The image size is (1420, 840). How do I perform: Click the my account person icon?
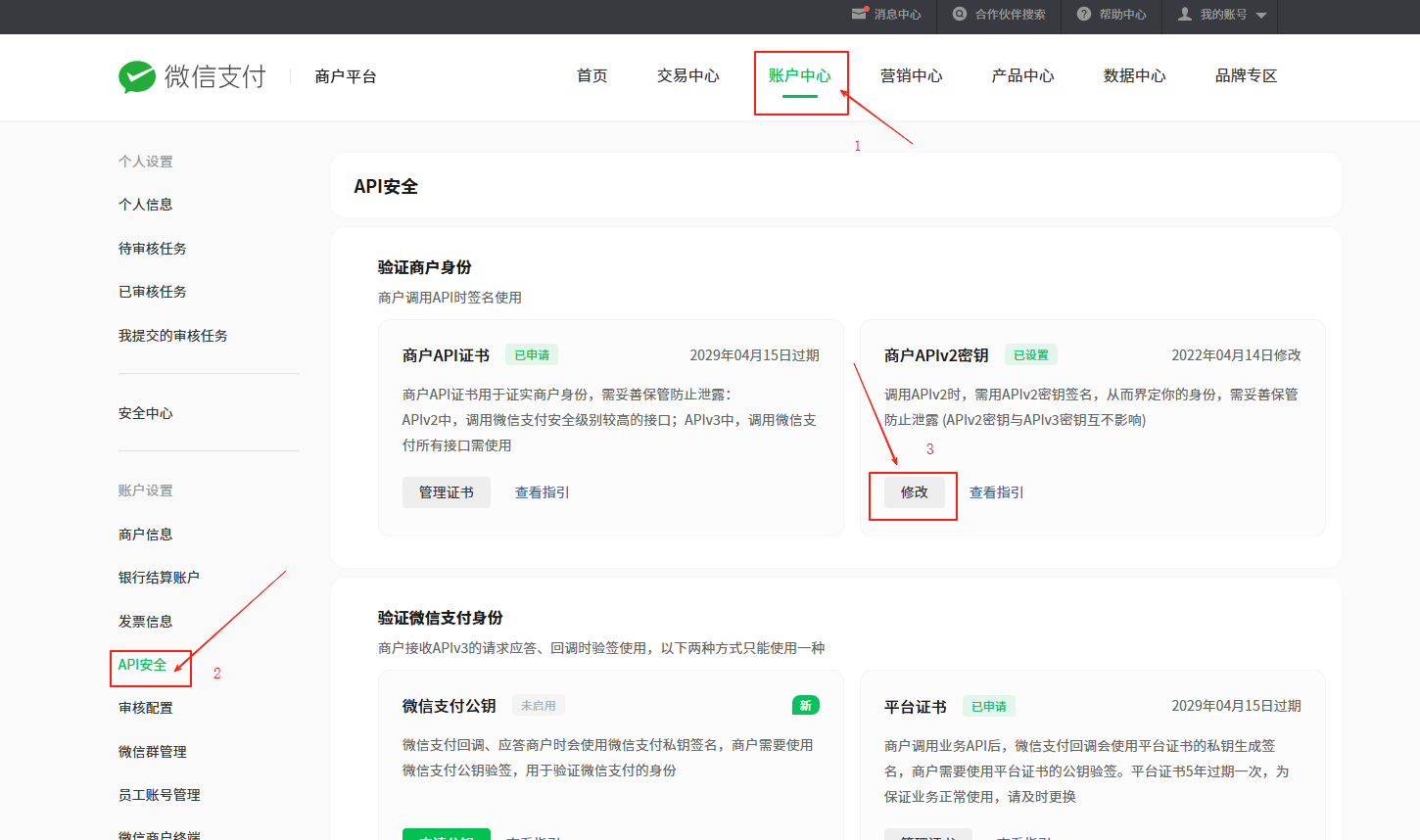point(1185,14)
